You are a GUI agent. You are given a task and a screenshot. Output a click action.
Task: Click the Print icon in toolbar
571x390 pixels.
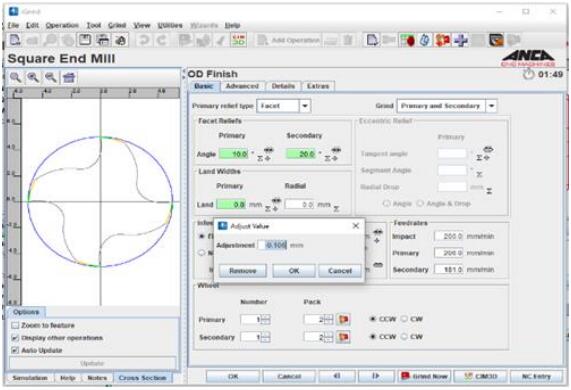(103, 40)
